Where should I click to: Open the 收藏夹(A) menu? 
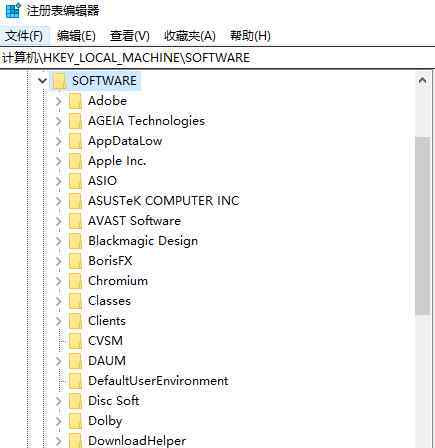190,36
